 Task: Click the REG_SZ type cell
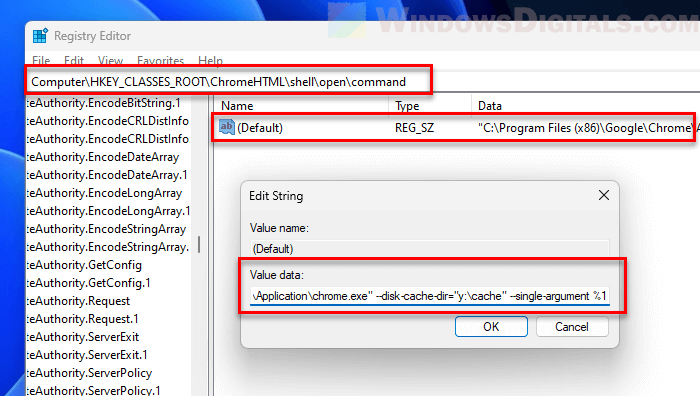point(414,128)
